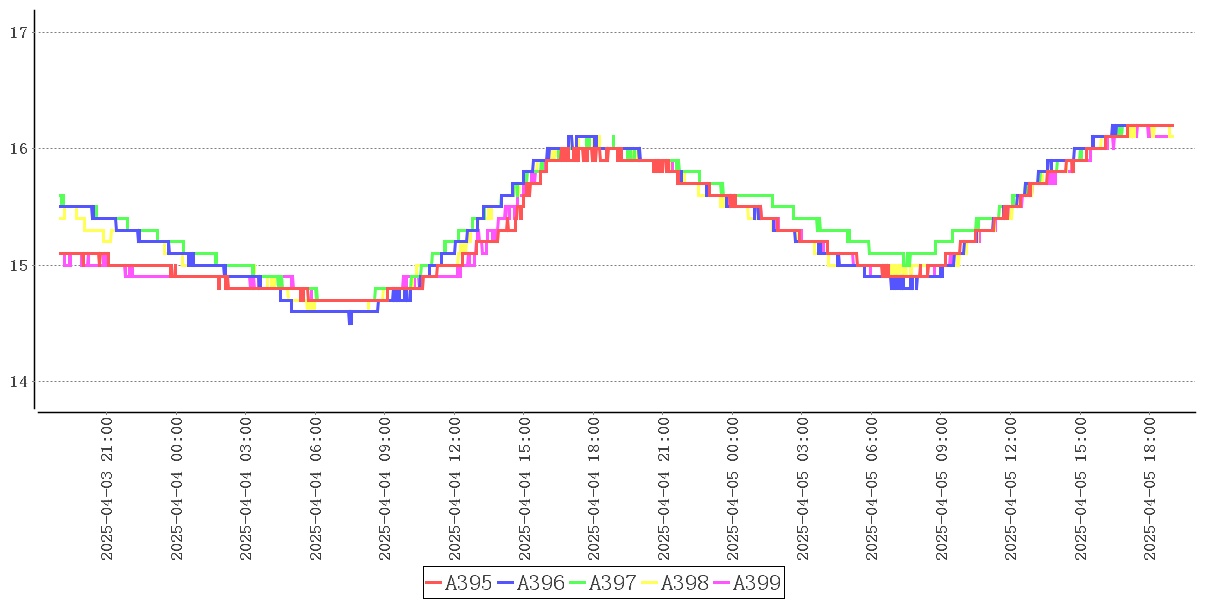The height and width of the screenshot is (600, 1207).
Task: Toggle series A397 via its legend label
Action: click(x=612, y=583)
